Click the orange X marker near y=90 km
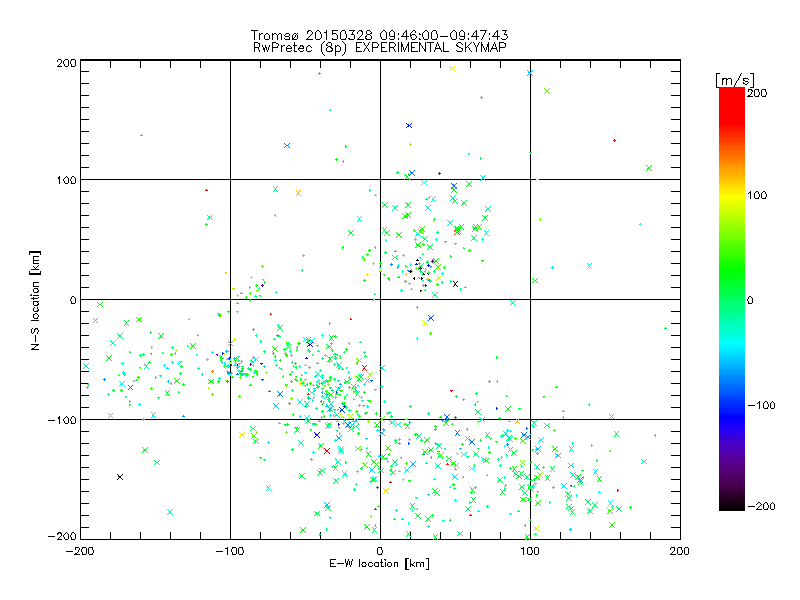The height and width of the screenshot is (600, 800). 298,193
